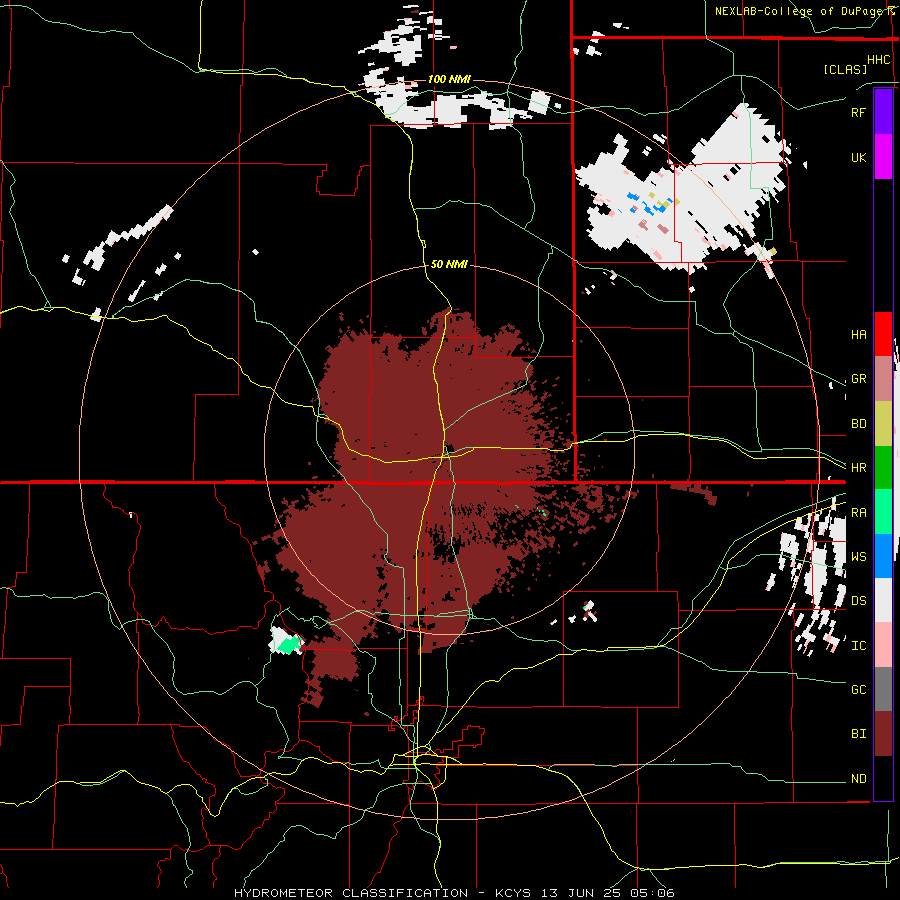Click the 100 NMI range ring label
This screenshot has height=900, width=900.
pyautogui.click(x=449, y=79)
